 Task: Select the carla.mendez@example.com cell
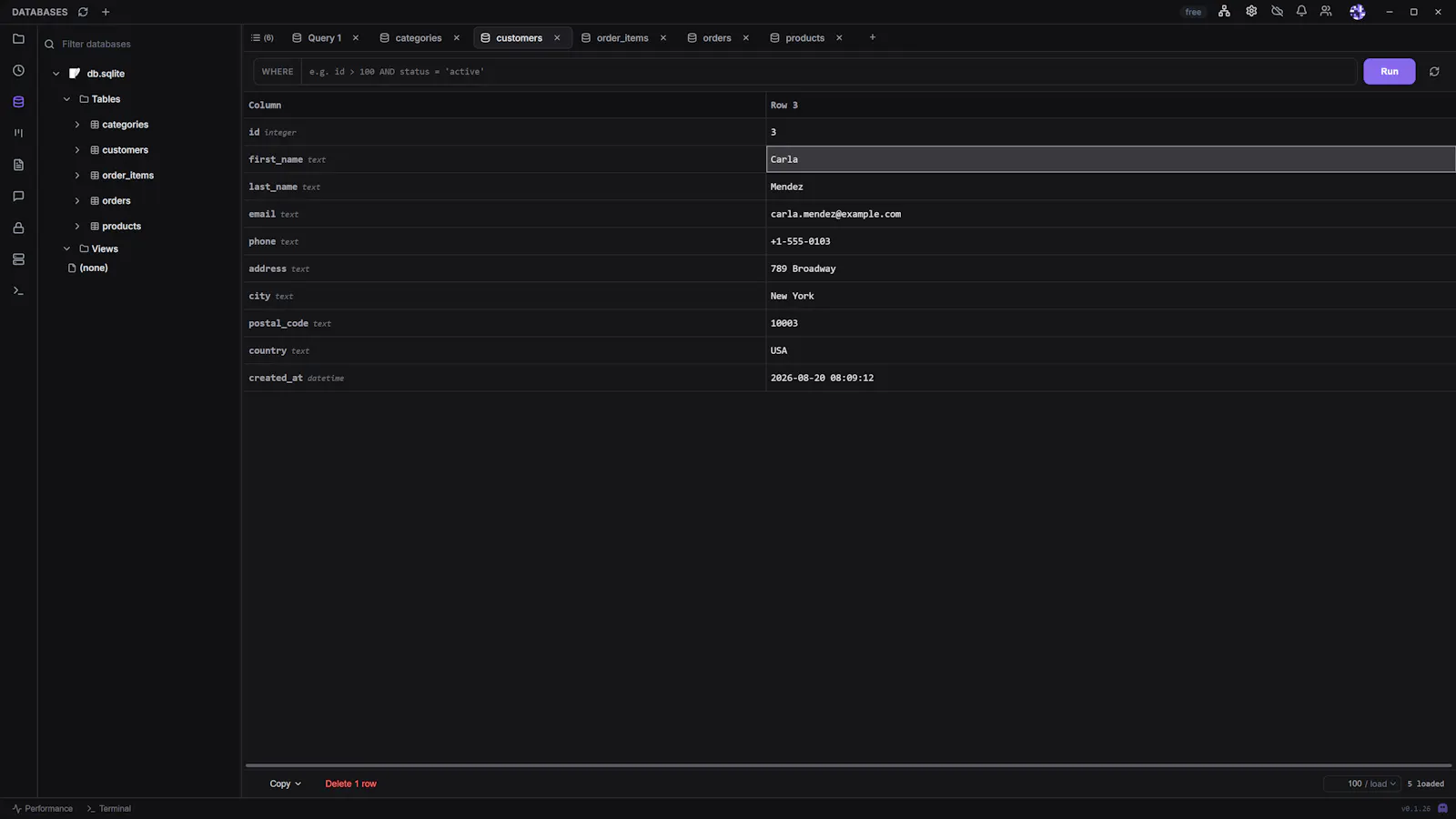click(x=1111, y=214)
